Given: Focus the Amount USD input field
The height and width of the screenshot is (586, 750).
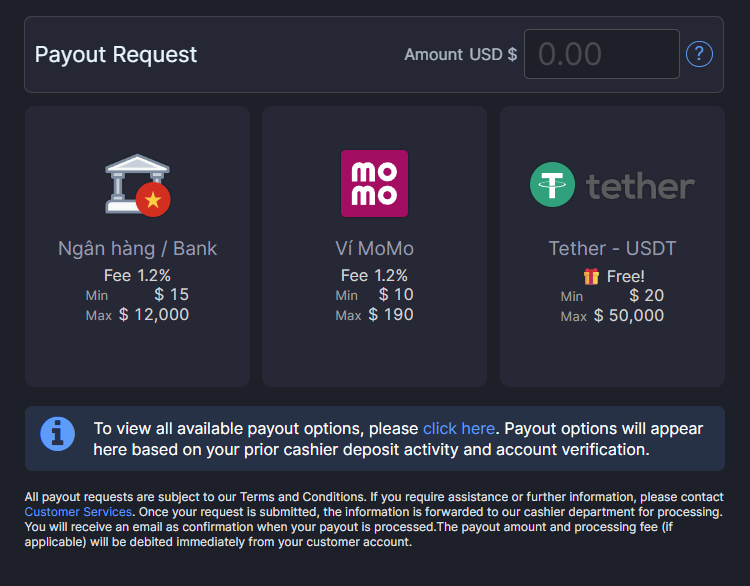Looking at the screenshot, I should tap(601, 54).
